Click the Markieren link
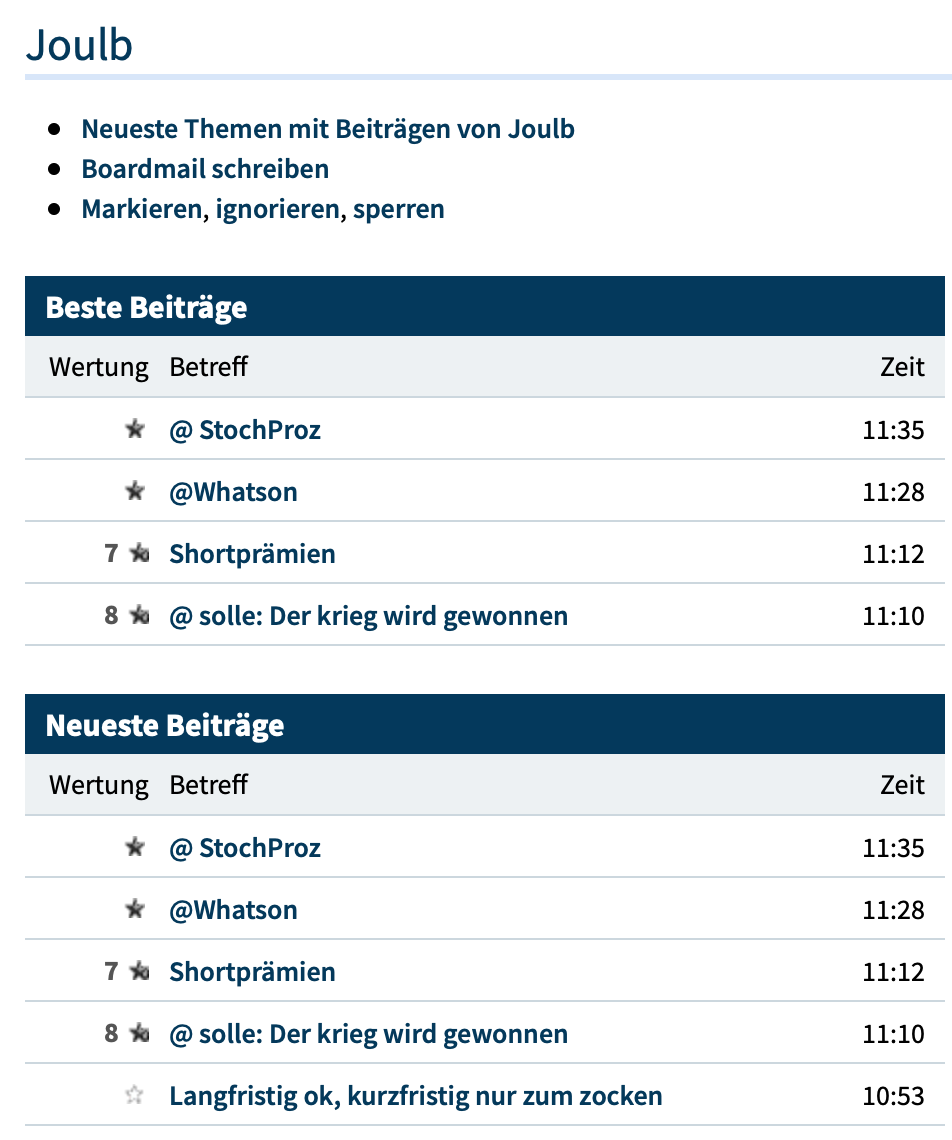This screenshot has width=952, height=1140. pyautogui.click(x=140, y=208)
